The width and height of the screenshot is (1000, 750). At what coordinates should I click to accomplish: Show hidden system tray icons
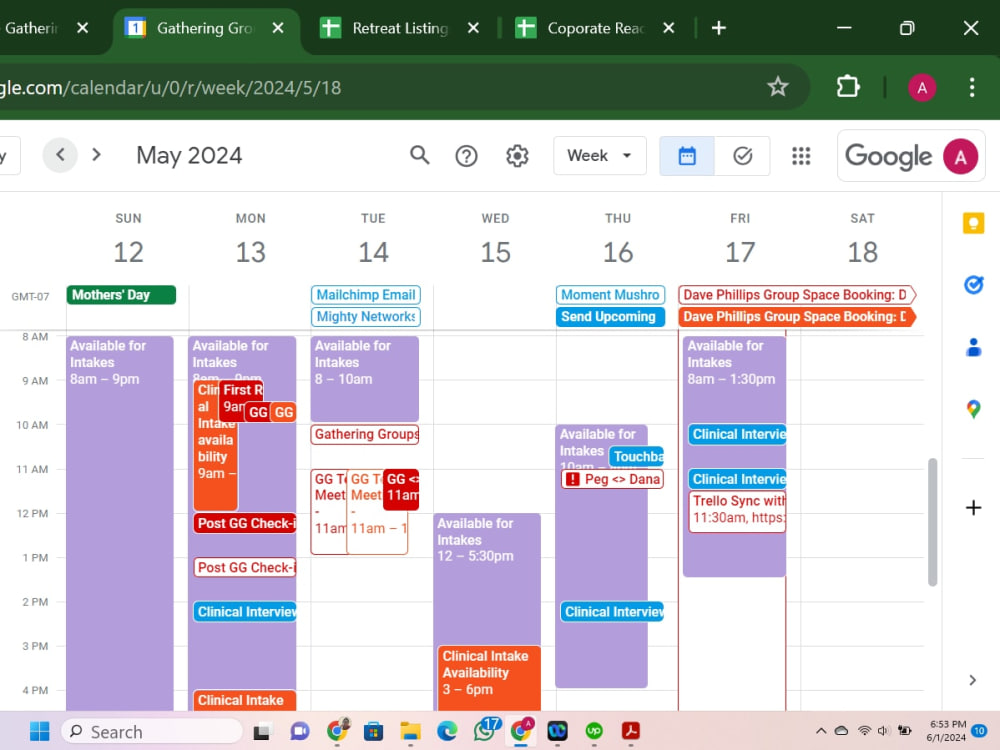[x=821, y=731]
